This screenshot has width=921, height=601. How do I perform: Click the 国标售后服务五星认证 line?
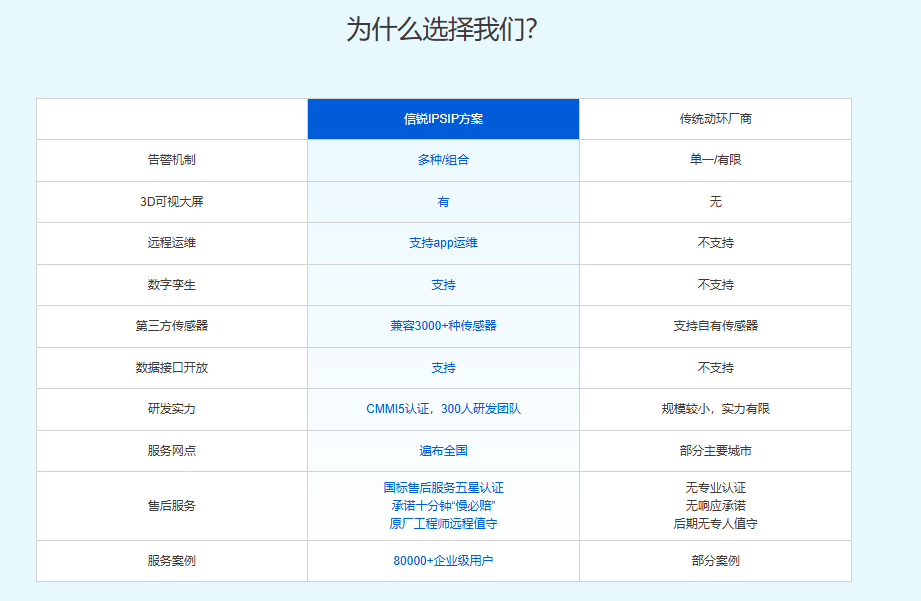[443, 488]
